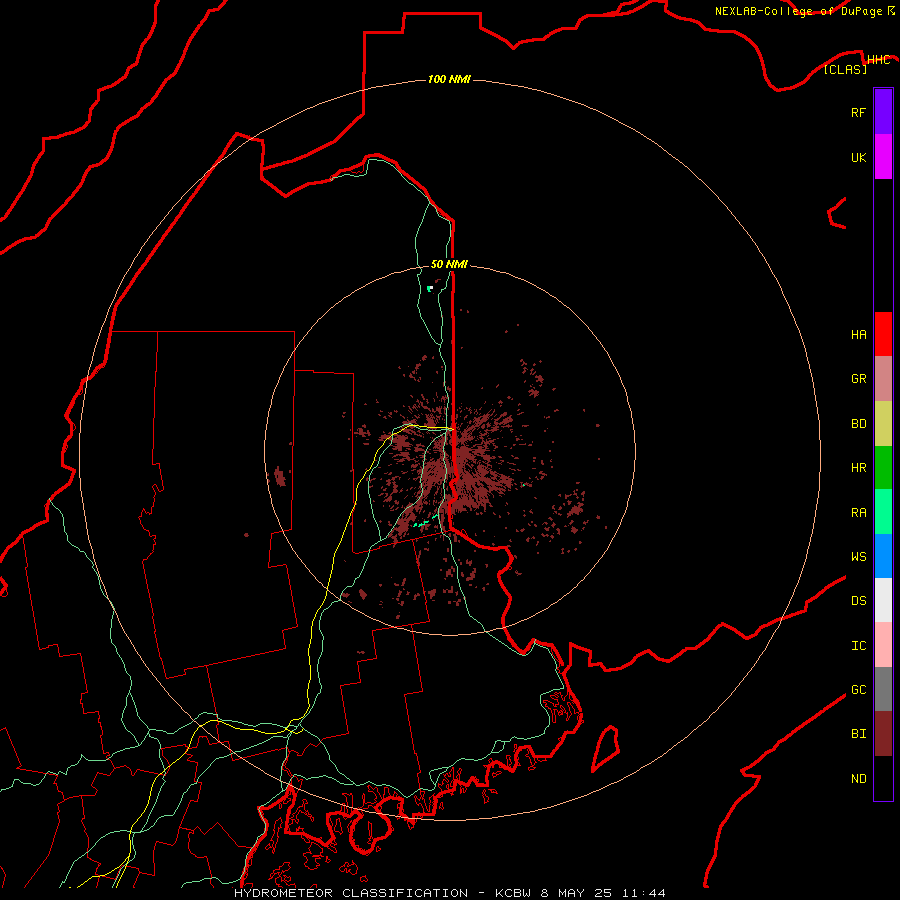Click the BI legend label text

pos(859,734)
